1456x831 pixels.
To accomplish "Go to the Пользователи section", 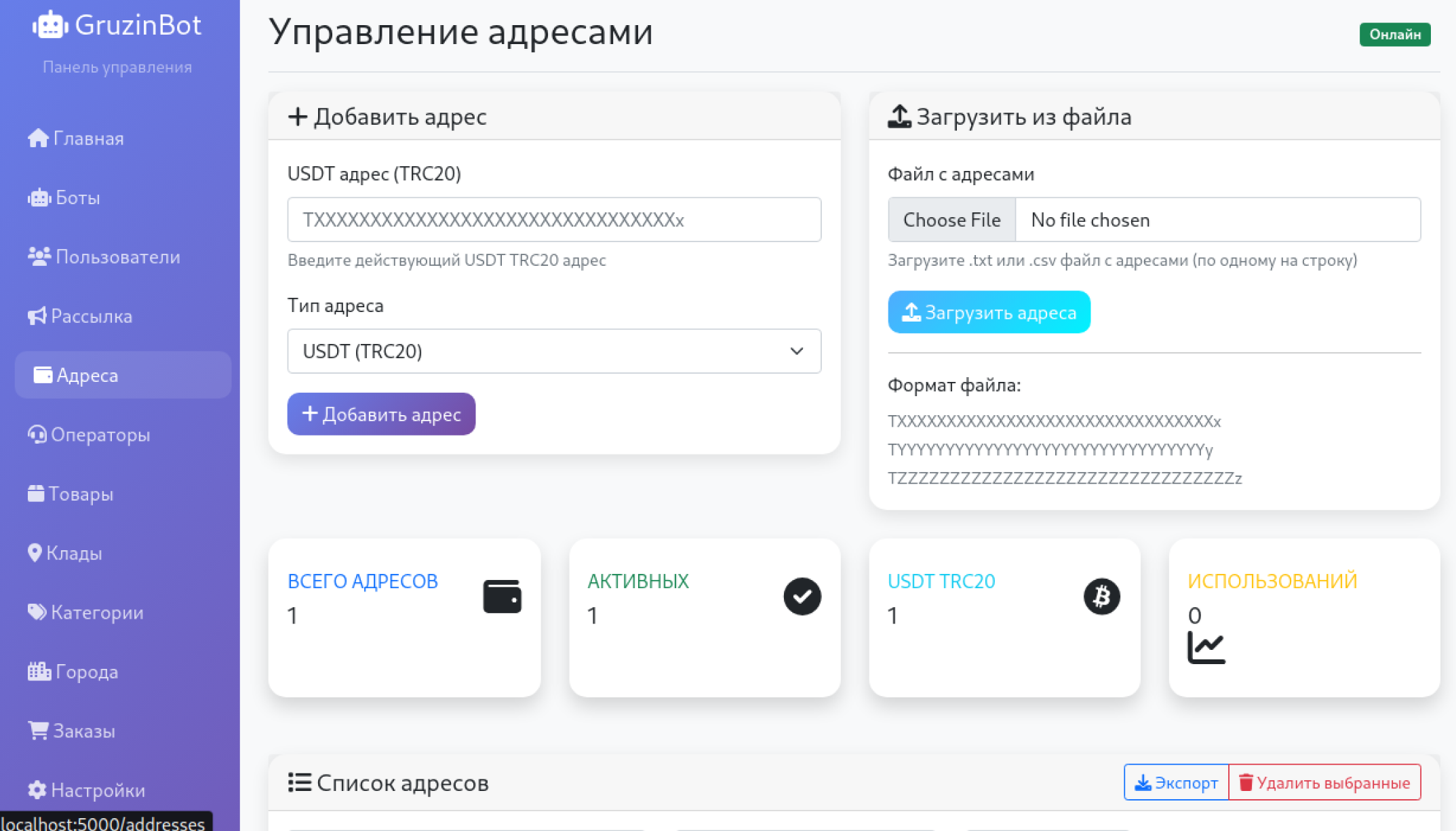I will tap(117, 257).
